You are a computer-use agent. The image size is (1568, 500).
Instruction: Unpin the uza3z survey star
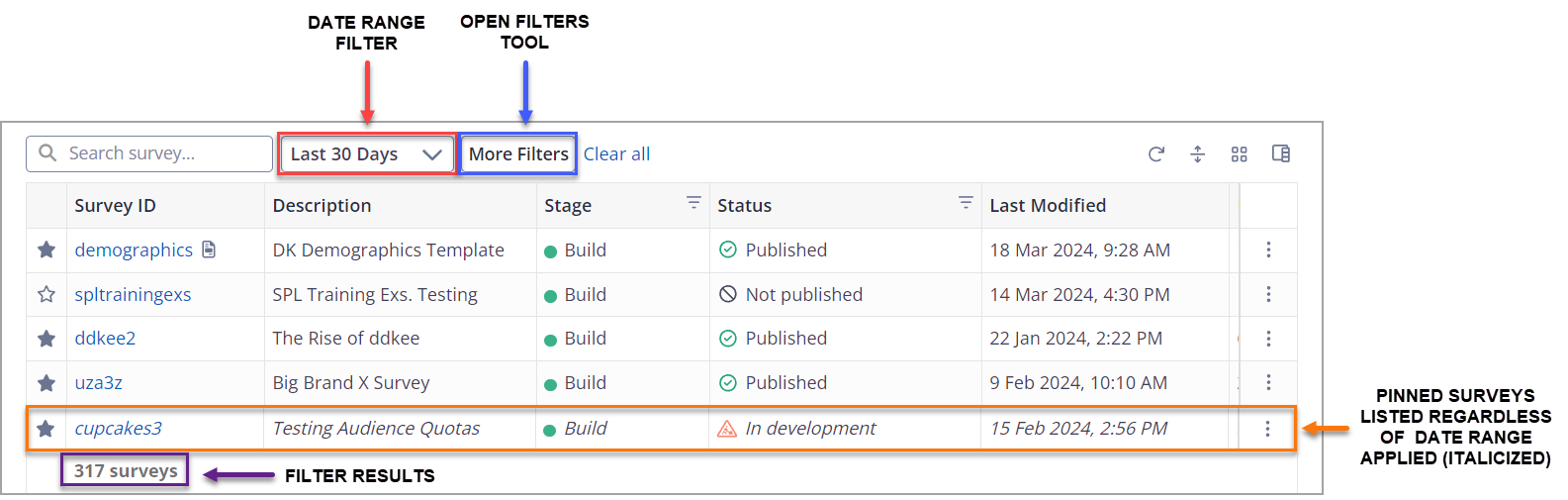pyautogui.click(x=46, y=382)
